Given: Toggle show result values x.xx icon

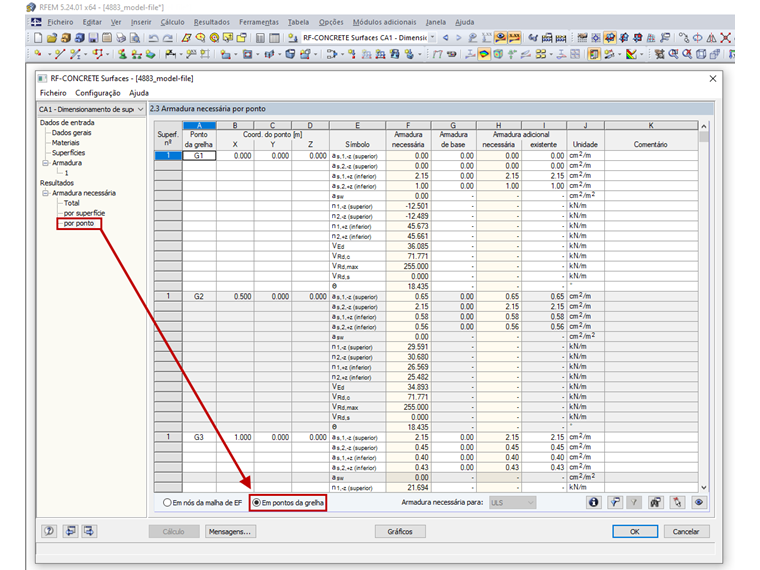Looking at the screenshot, I should [514, 37].
